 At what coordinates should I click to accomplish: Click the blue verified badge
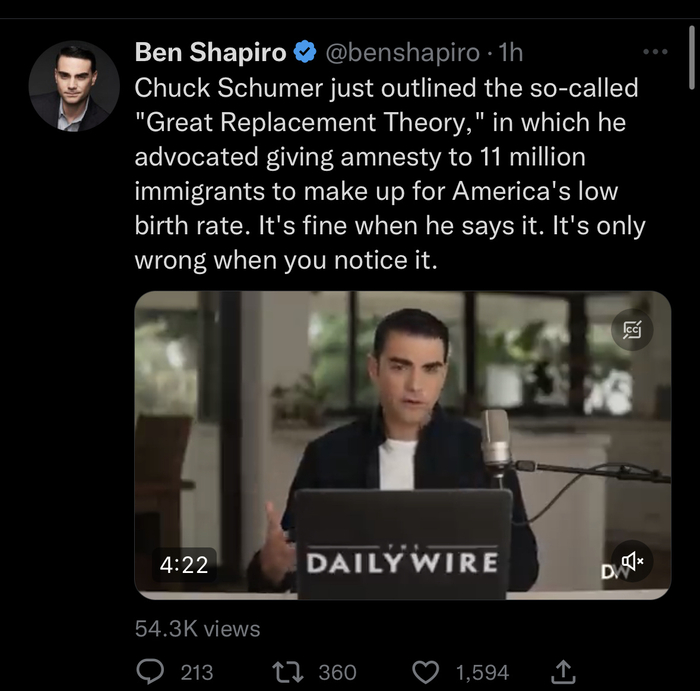tap(306, 52)
